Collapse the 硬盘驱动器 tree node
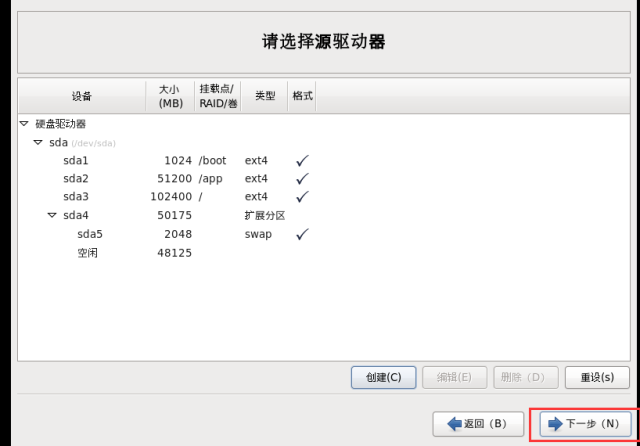The width and height of the screenshot is (640, 446). (x=24, y=124)
